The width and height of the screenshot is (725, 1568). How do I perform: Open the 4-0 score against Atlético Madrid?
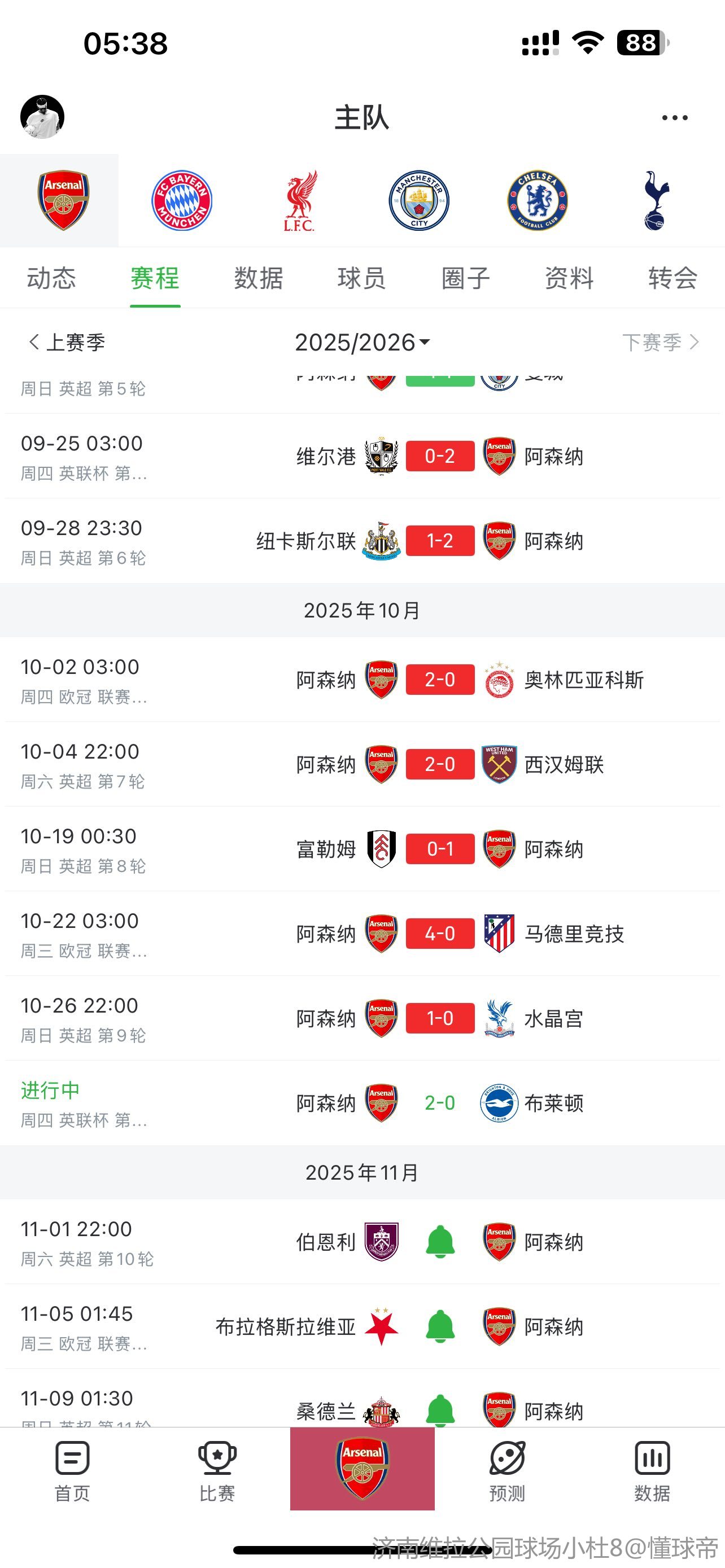pyautogui.click(x=439, y=933)
